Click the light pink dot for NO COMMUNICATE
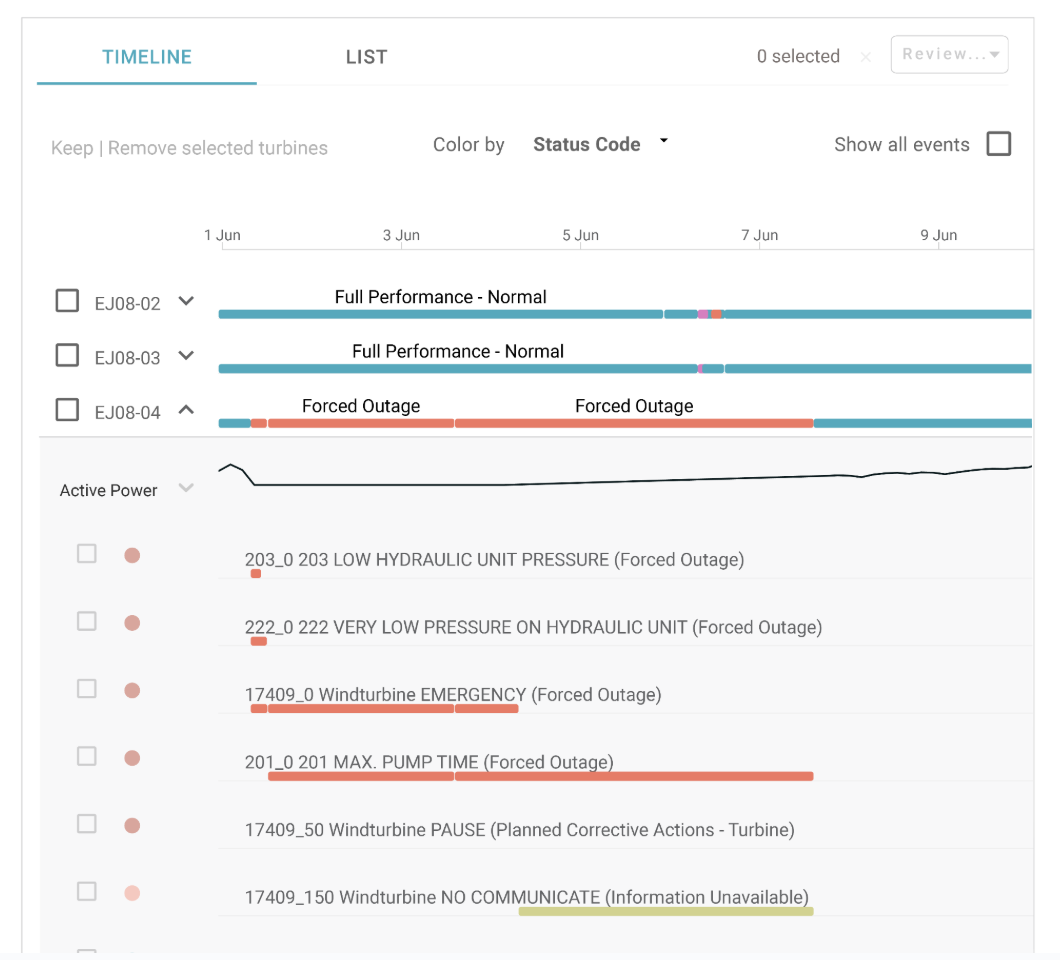1060x960 pixels. [x=132, y=893]
